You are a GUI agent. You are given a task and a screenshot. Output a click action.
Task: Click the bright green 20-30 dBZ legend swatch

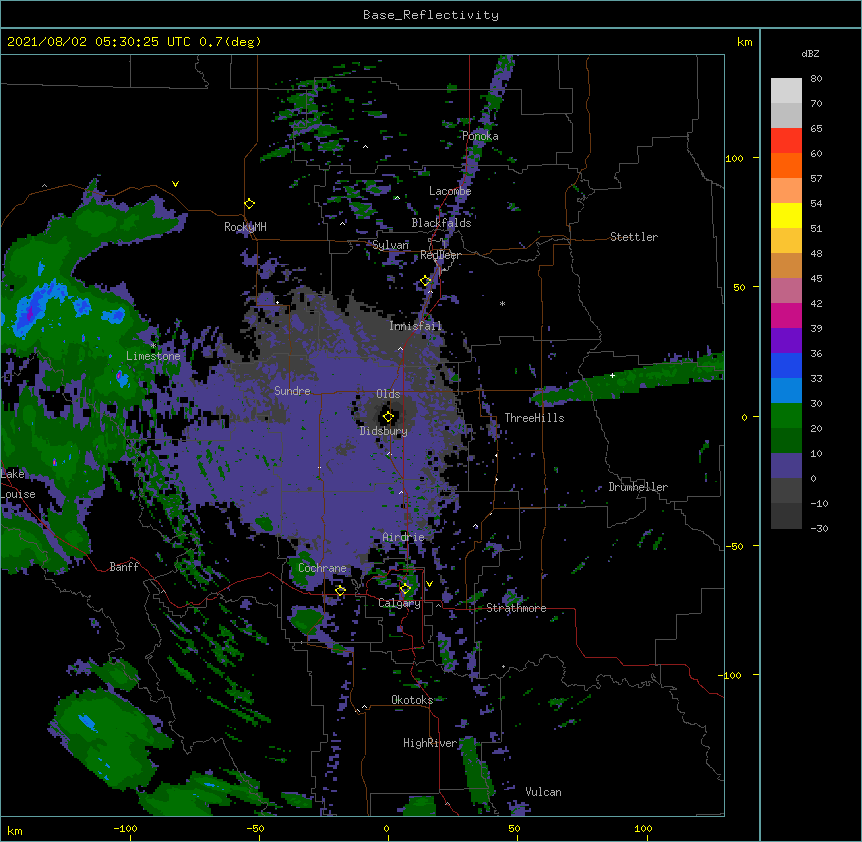point(786,416)
